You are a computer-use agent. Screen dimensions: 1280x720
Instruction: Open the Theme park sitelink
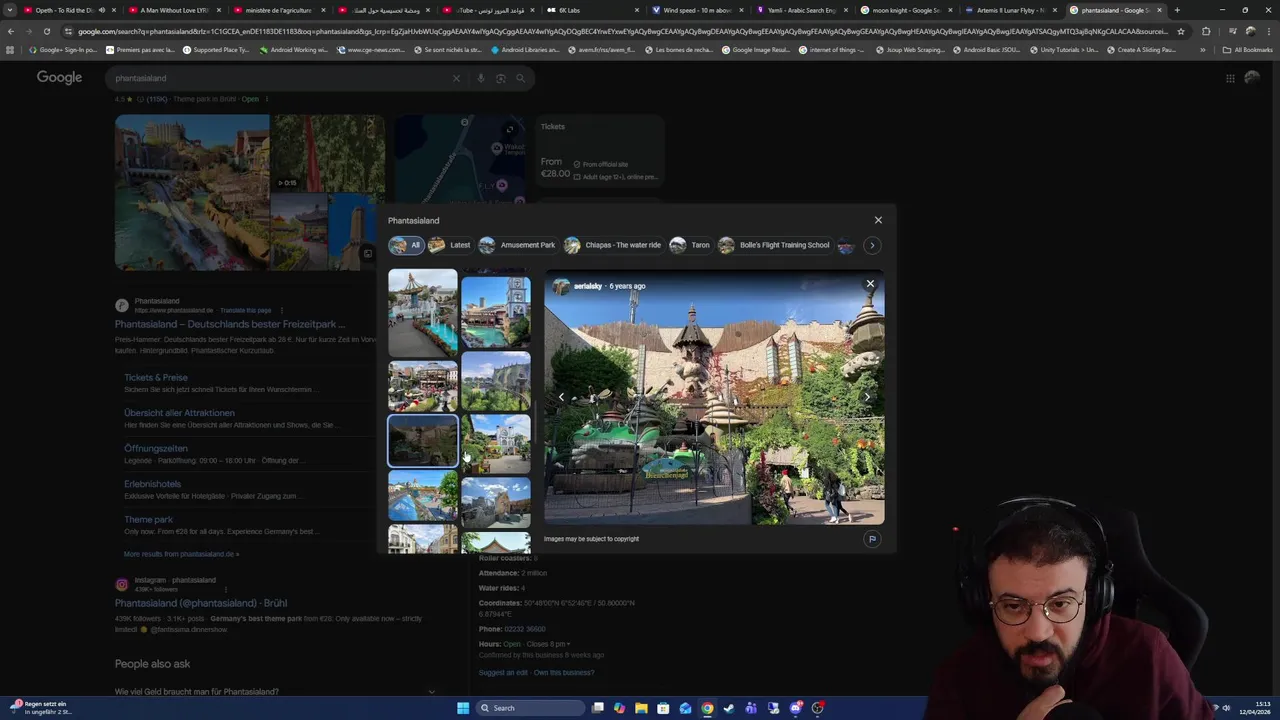pos(148,520)
